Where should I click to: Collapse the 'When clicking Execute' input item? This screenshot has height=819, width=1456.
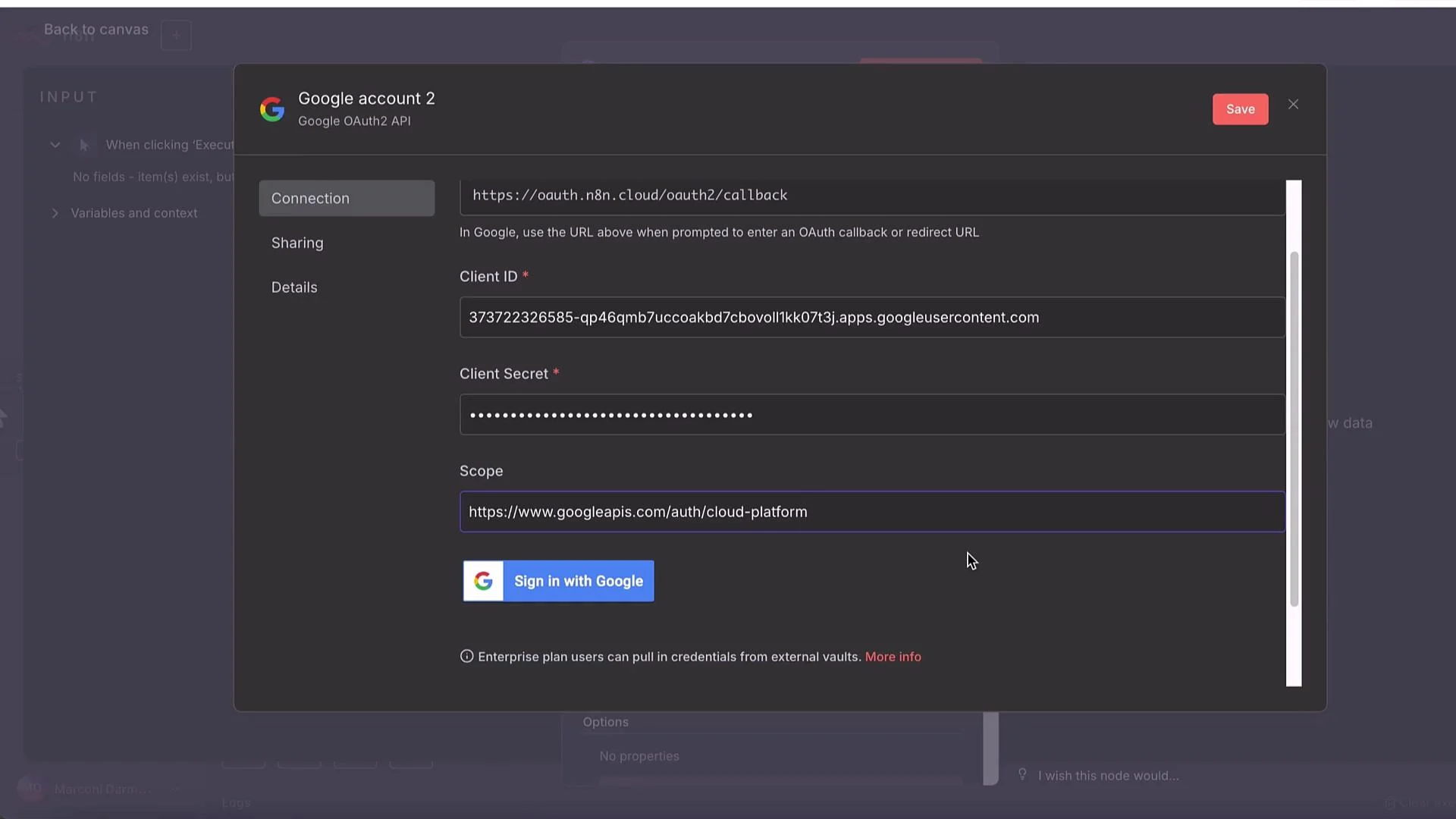pyautogui.click(x=55, y=145)
